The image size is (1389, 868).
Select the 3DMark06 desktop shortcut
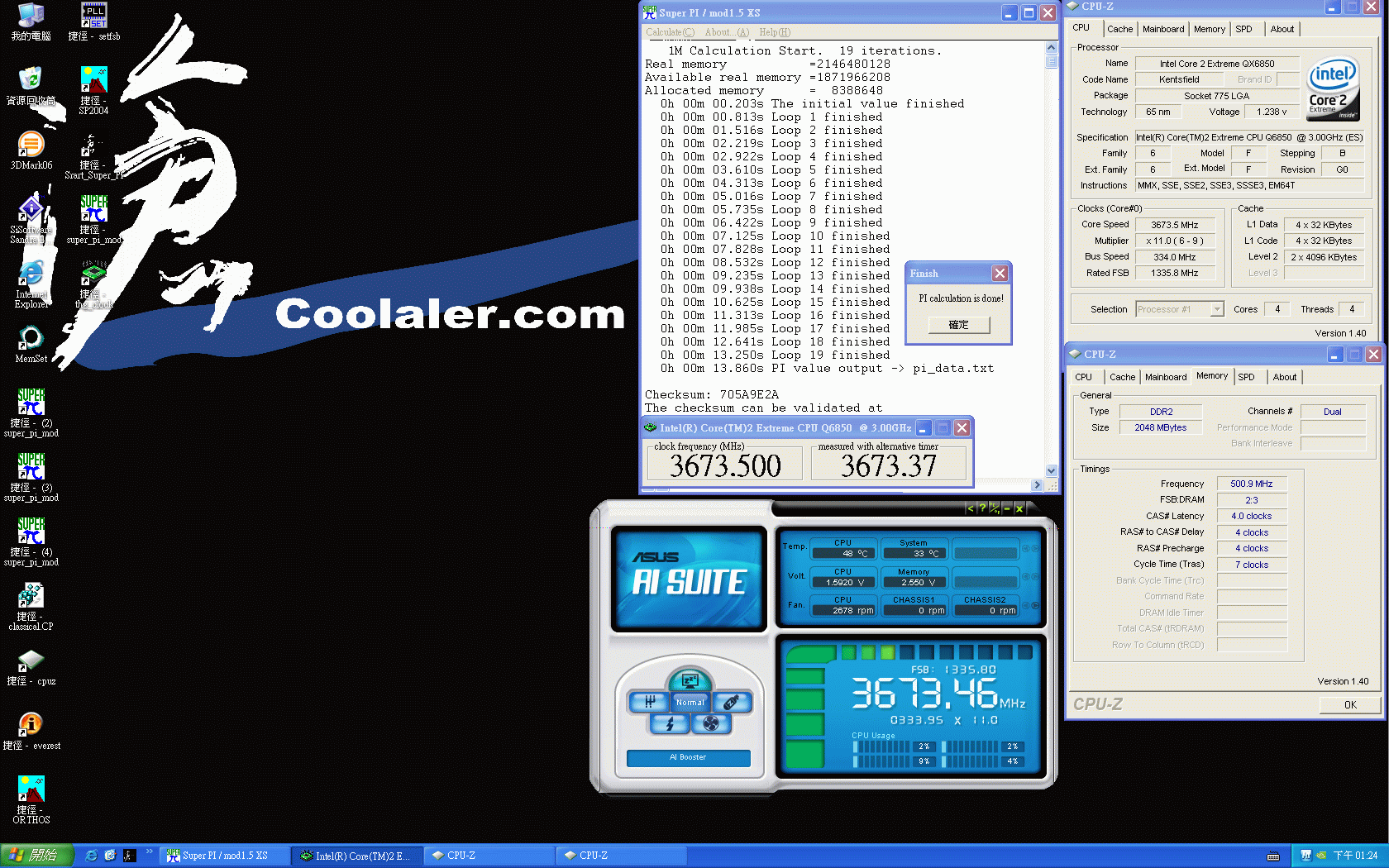[x=31, y=150]
